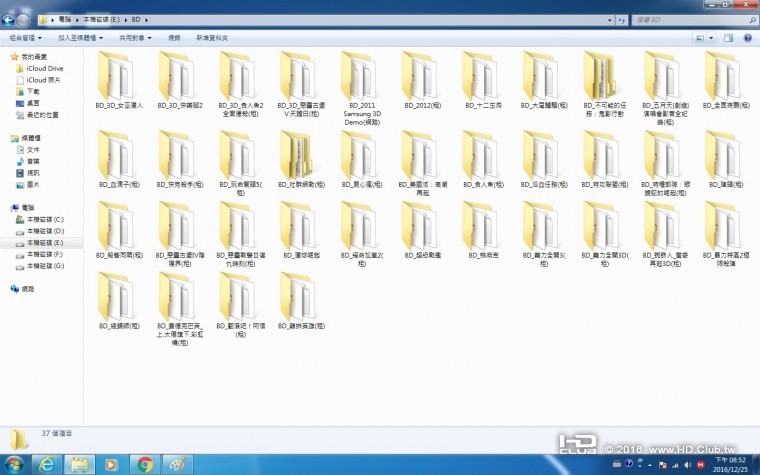Screen dimensions: 760x475
Task: Open 音樂 library in the sidebar
Action: (x=33, y=161)
